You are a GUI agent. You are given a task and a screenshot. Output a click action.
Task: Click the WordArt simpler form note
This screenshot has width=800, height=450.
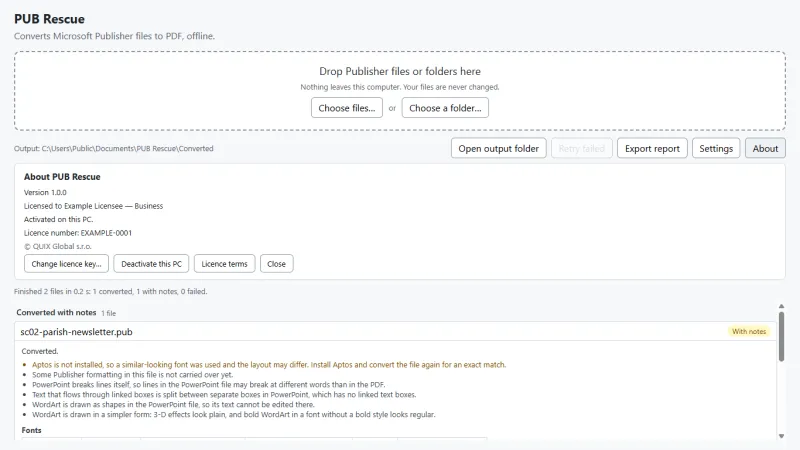tap(234, 414)
